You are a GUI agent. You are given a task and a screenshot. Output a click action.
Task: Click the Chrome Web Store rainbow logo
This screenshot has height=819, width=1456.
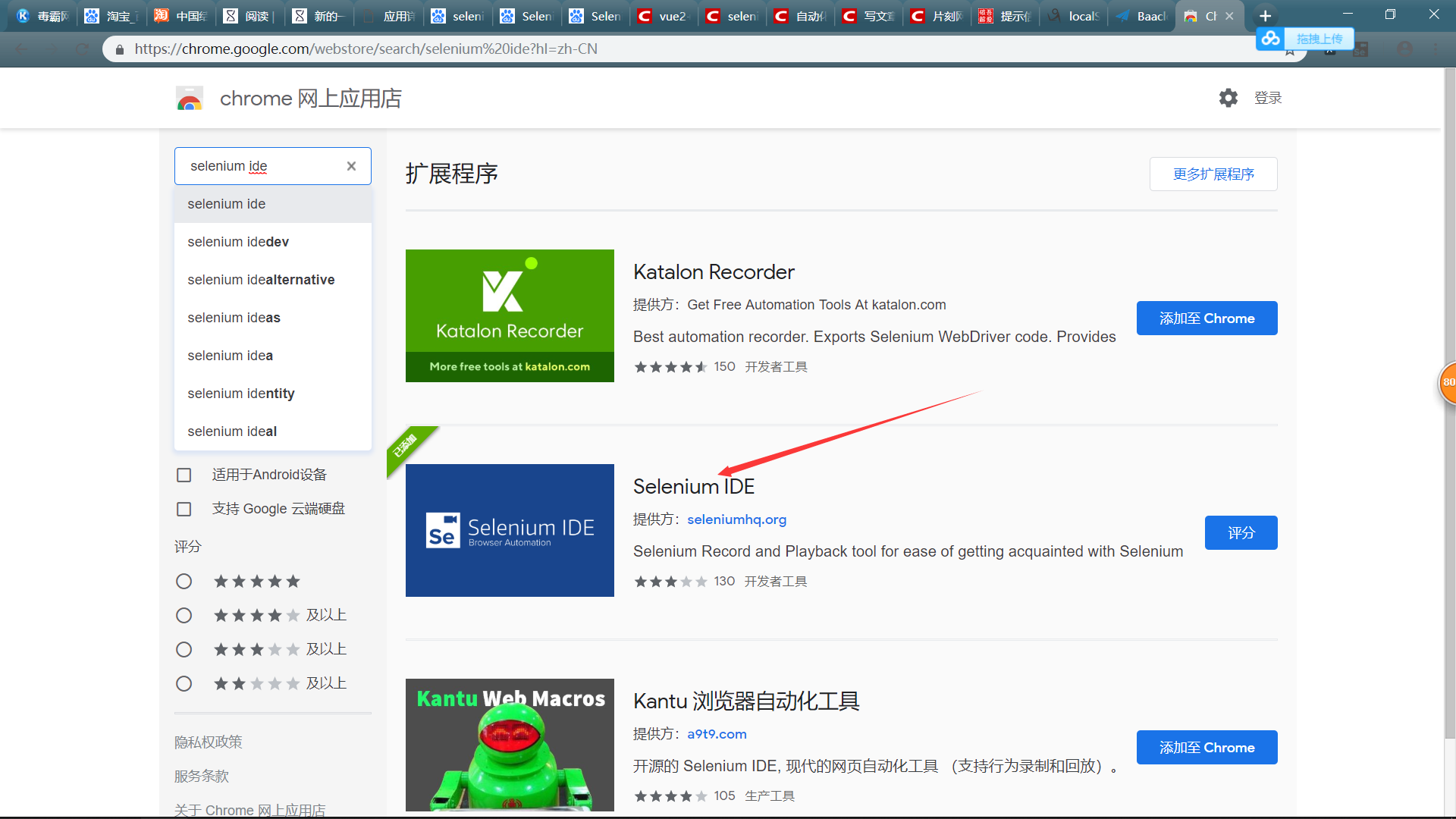[x=190, y=99]
